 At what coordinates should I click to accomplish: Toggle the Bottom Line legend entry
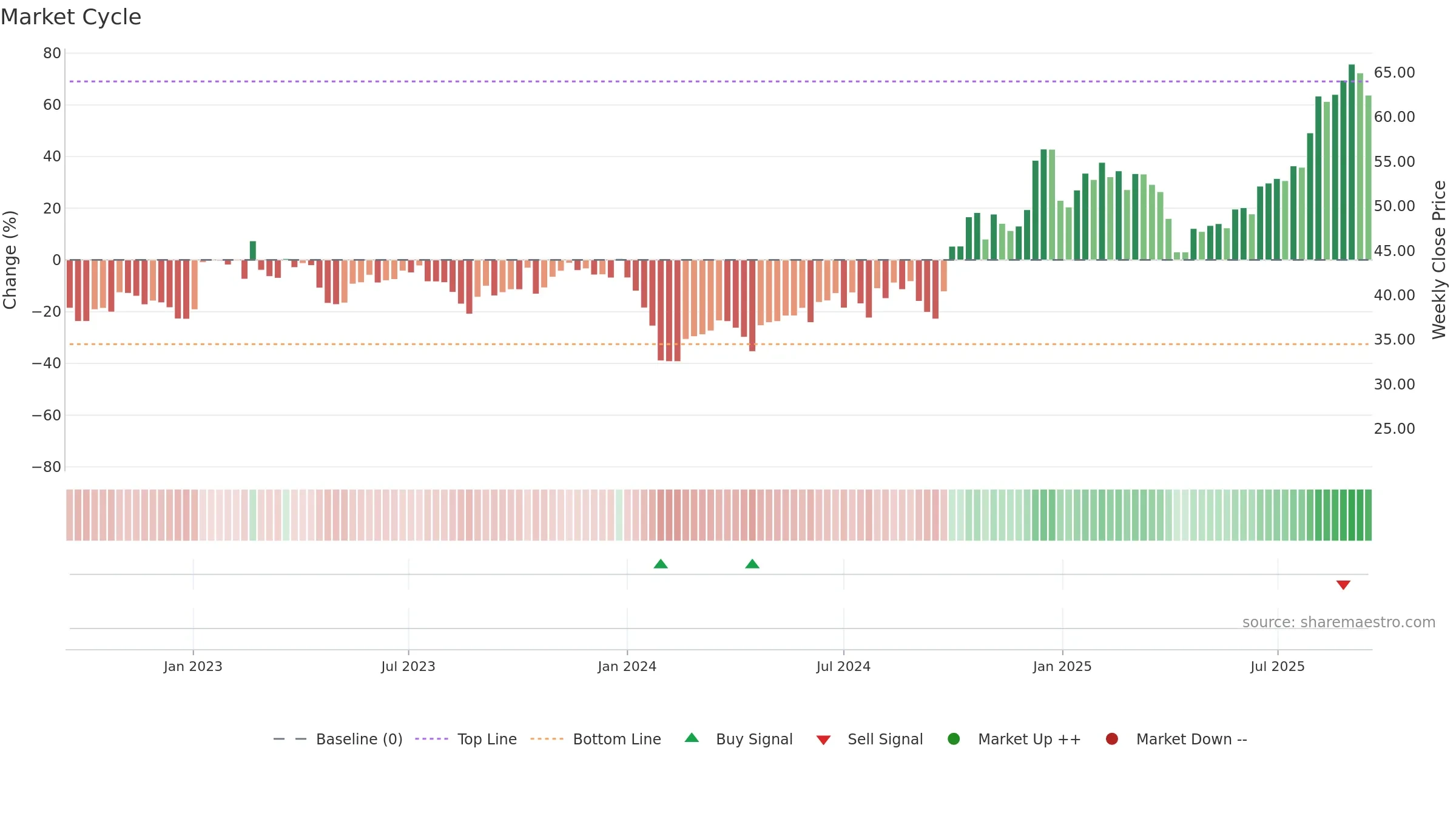tap(596, 739)
